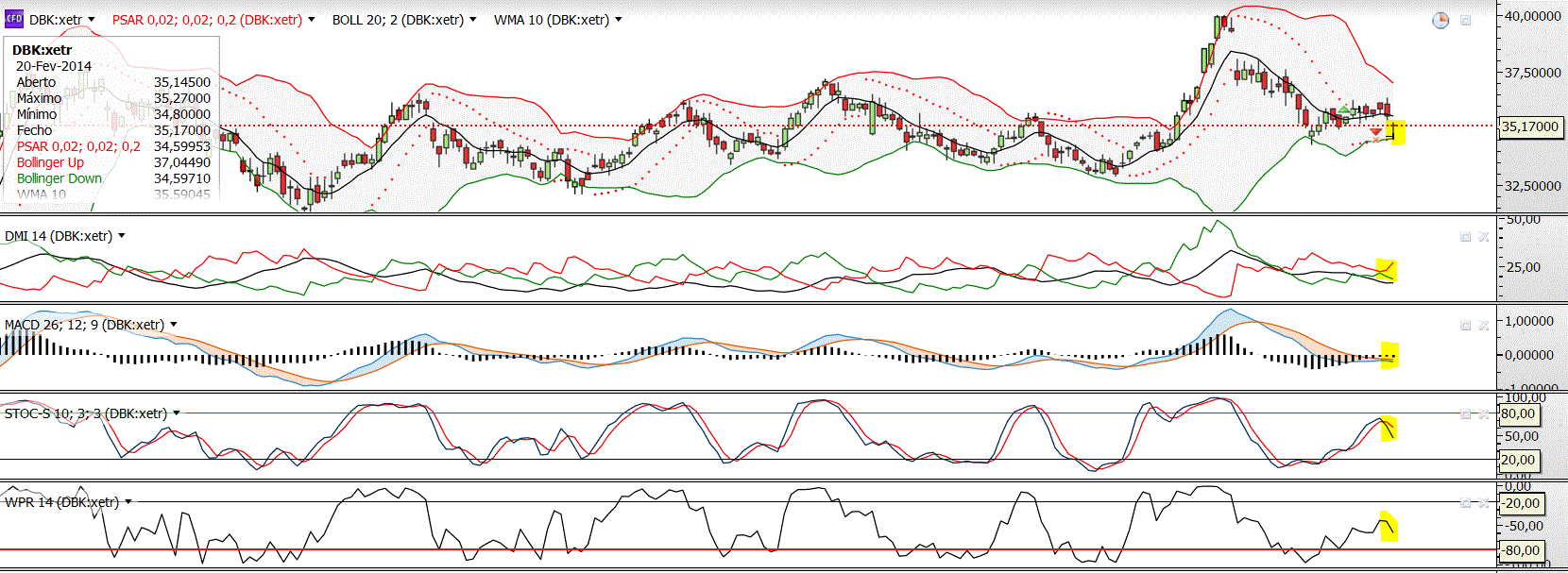
Task: Close the WPR 14 indicator panel
Action: [1484, 502]
